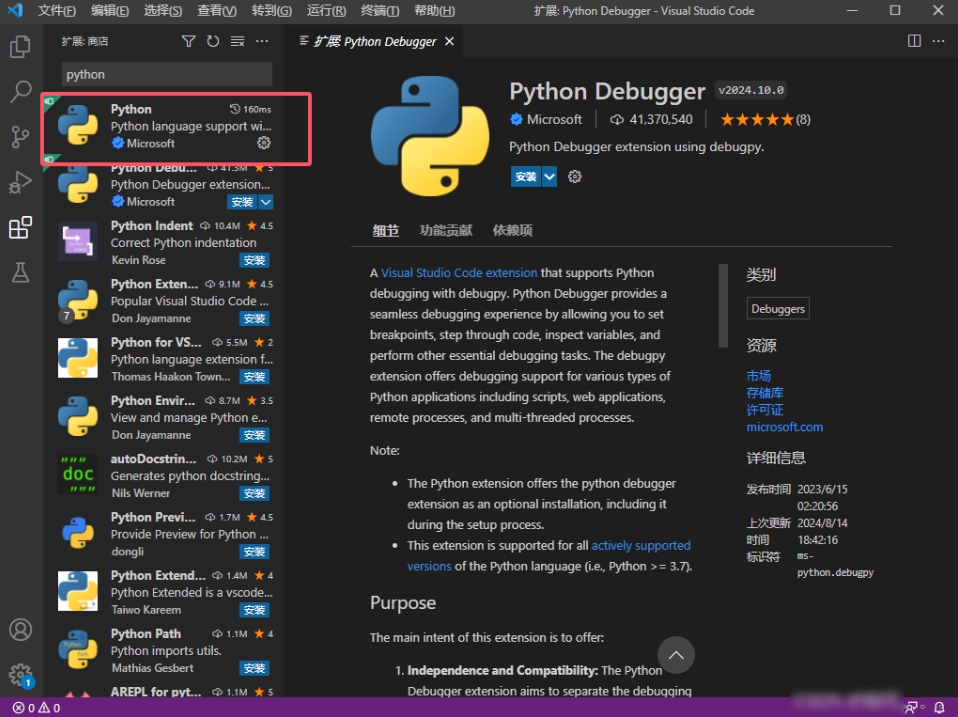Click the five-star rating of Python Debugger
This screenshot has height=717, width=958.
point(757,119)
